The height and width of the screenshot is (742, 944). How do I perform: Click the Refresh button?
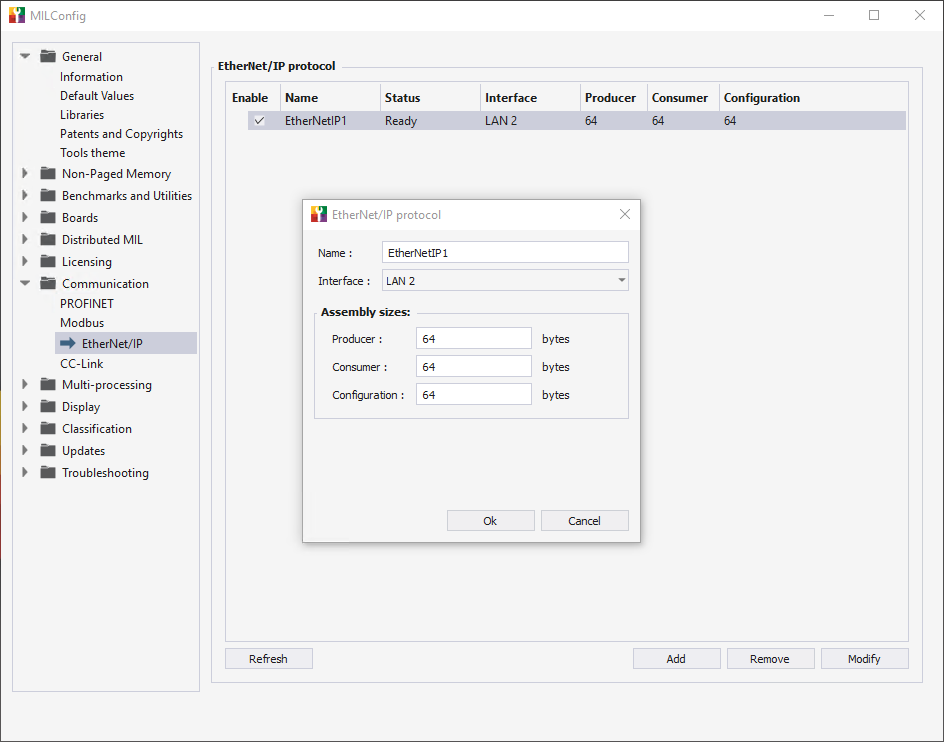(x=268, y=659)
